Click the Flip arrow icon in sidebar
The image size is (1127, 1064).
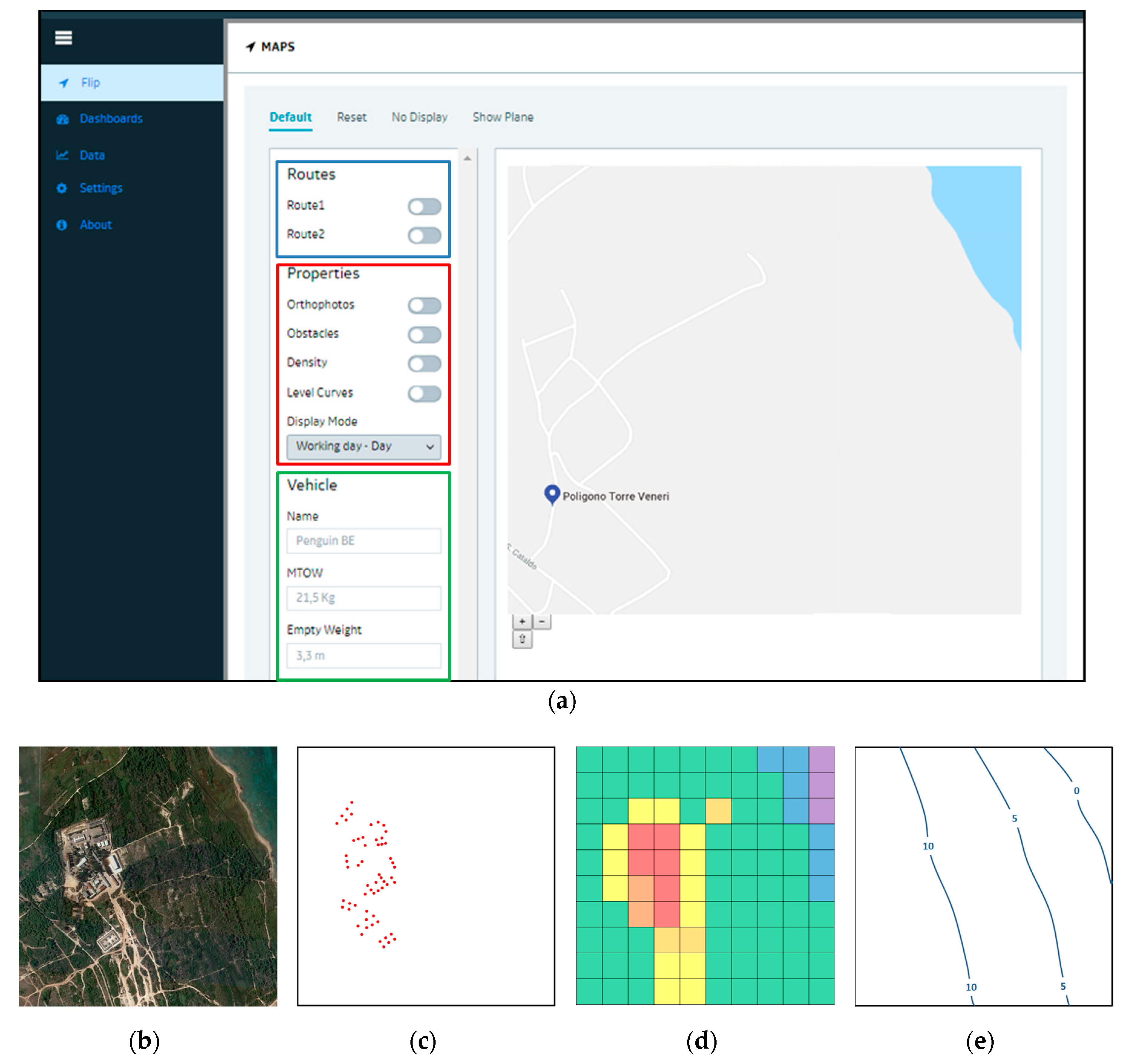point(64,83)
